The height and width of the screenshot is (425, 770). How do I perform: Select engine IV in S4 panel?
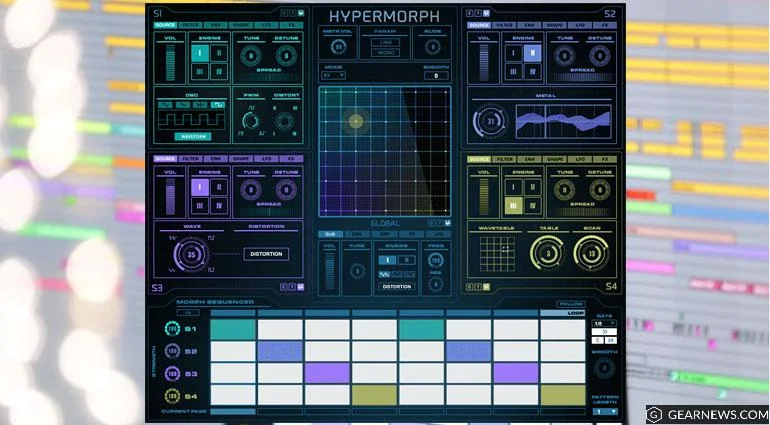[x=532, y=205]
